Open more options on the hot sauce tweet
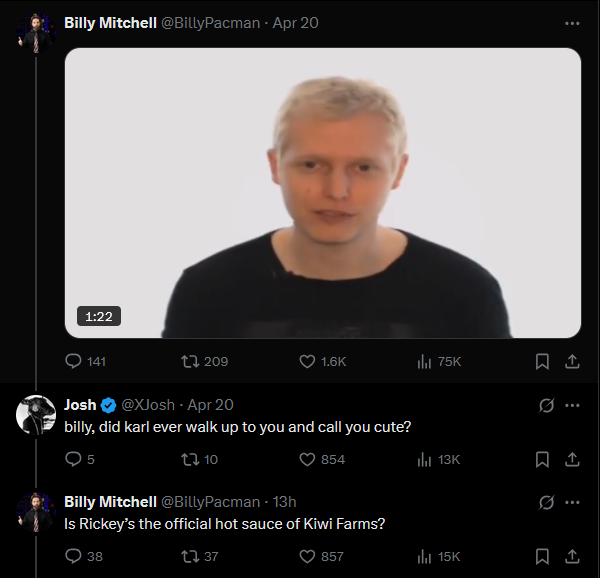600x578 pixels. tap(572, 502)
